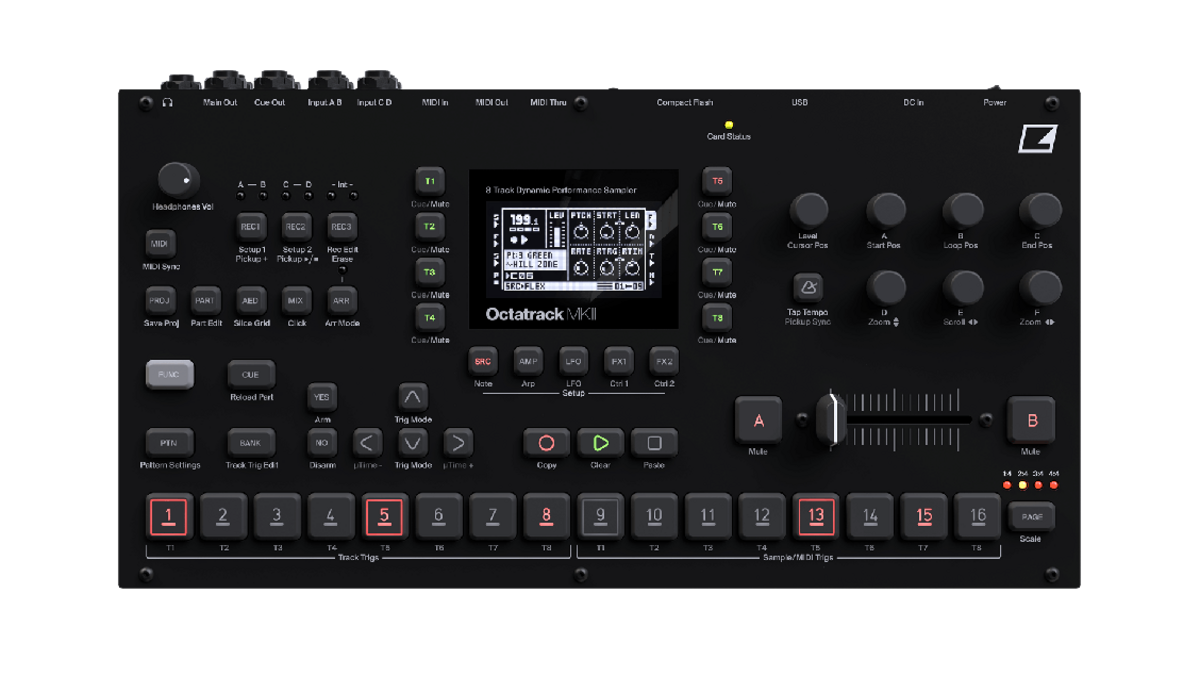Select the LFO setup page
Image resolution: width=1200 pixels, height=676 pixels.
573,362
